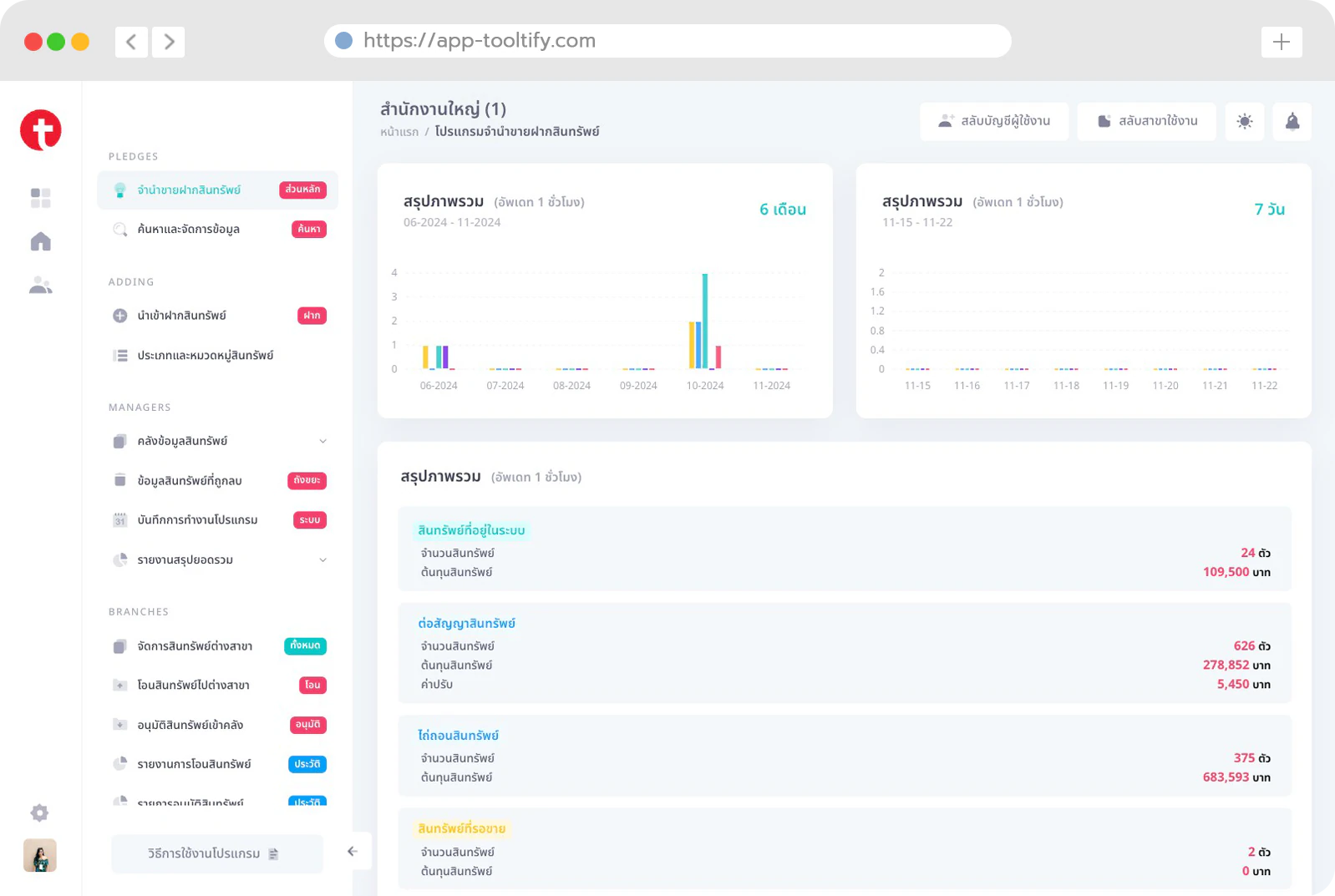
Task: Click the ไถ่ถอนสินทรัพย์ section heading
Action: [459, 736]
